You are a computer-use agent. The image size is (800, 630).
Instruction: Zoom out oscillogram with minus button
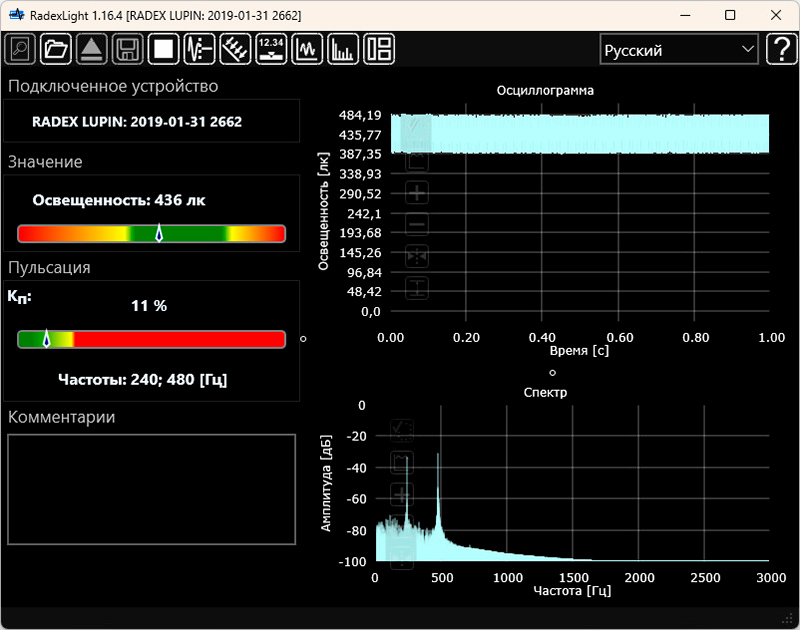pyautogui.click(x=417, y=225)
